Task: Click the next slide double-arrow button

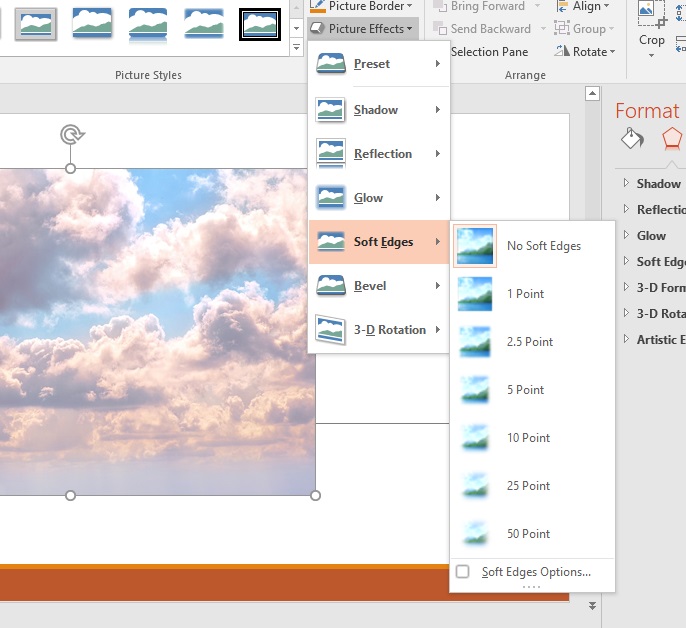Action: 592,606
